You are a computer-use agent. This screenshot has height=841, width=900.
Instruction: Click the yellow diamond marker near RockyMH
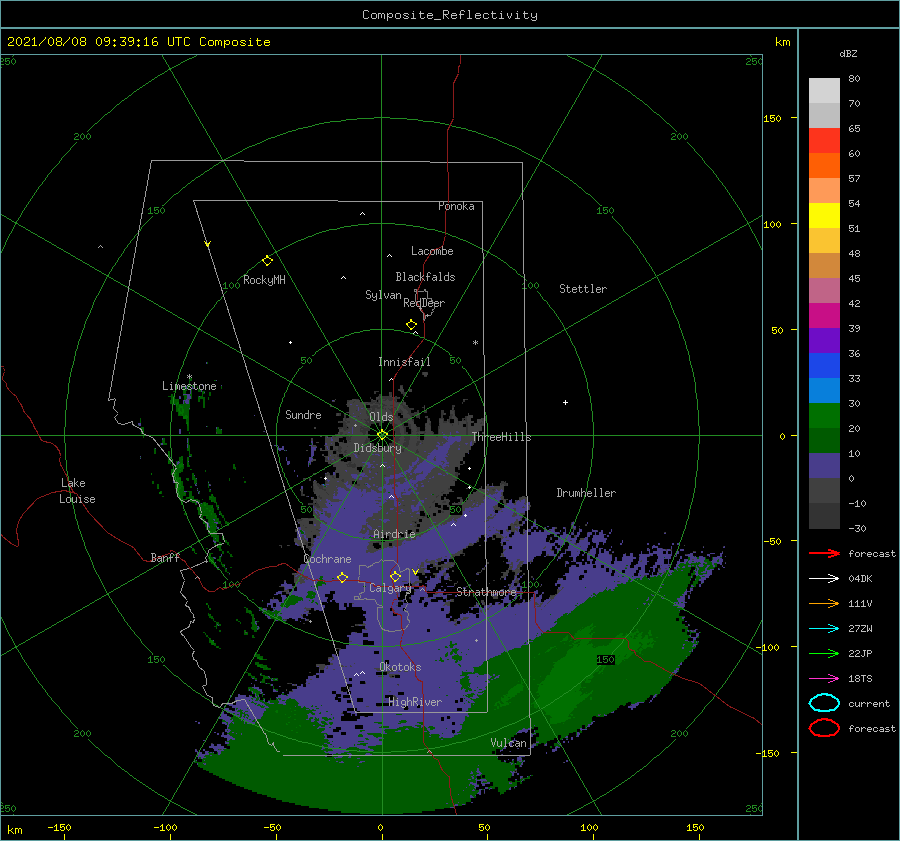267,261
